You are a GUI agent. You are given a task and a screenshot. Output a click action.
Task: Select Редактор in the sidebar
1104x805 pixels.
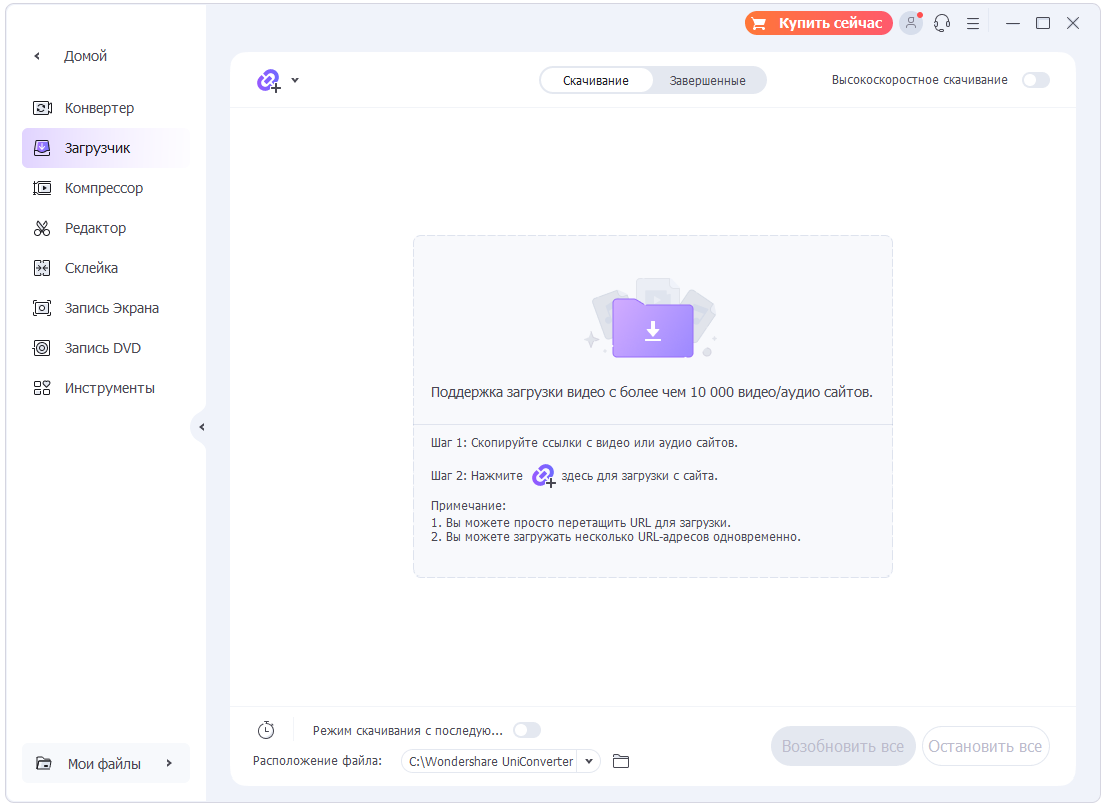106,228
